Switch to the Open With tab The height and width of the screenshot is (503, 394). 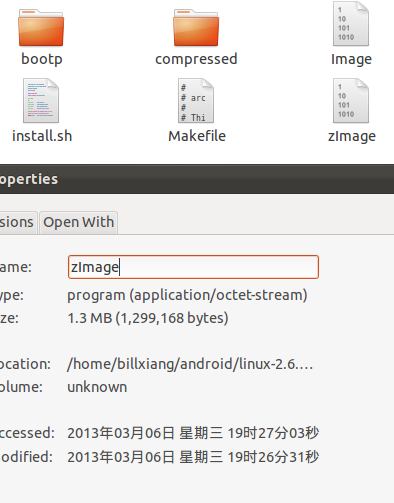coord(78,222)
